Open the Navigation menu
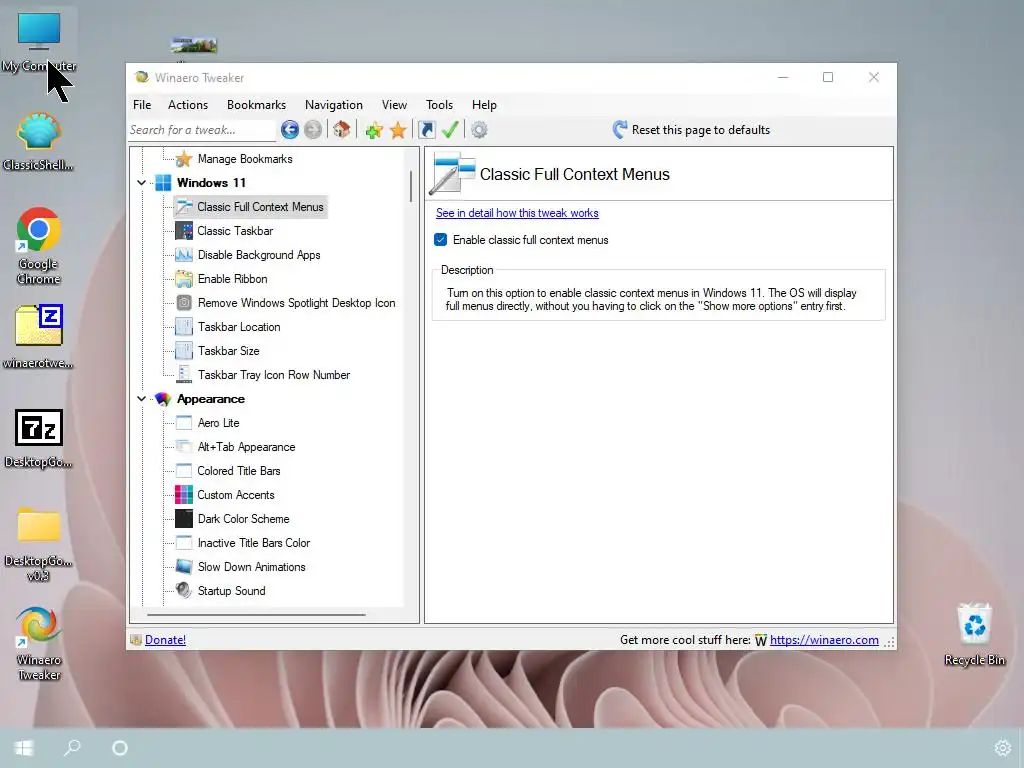 tap(334, 104)
